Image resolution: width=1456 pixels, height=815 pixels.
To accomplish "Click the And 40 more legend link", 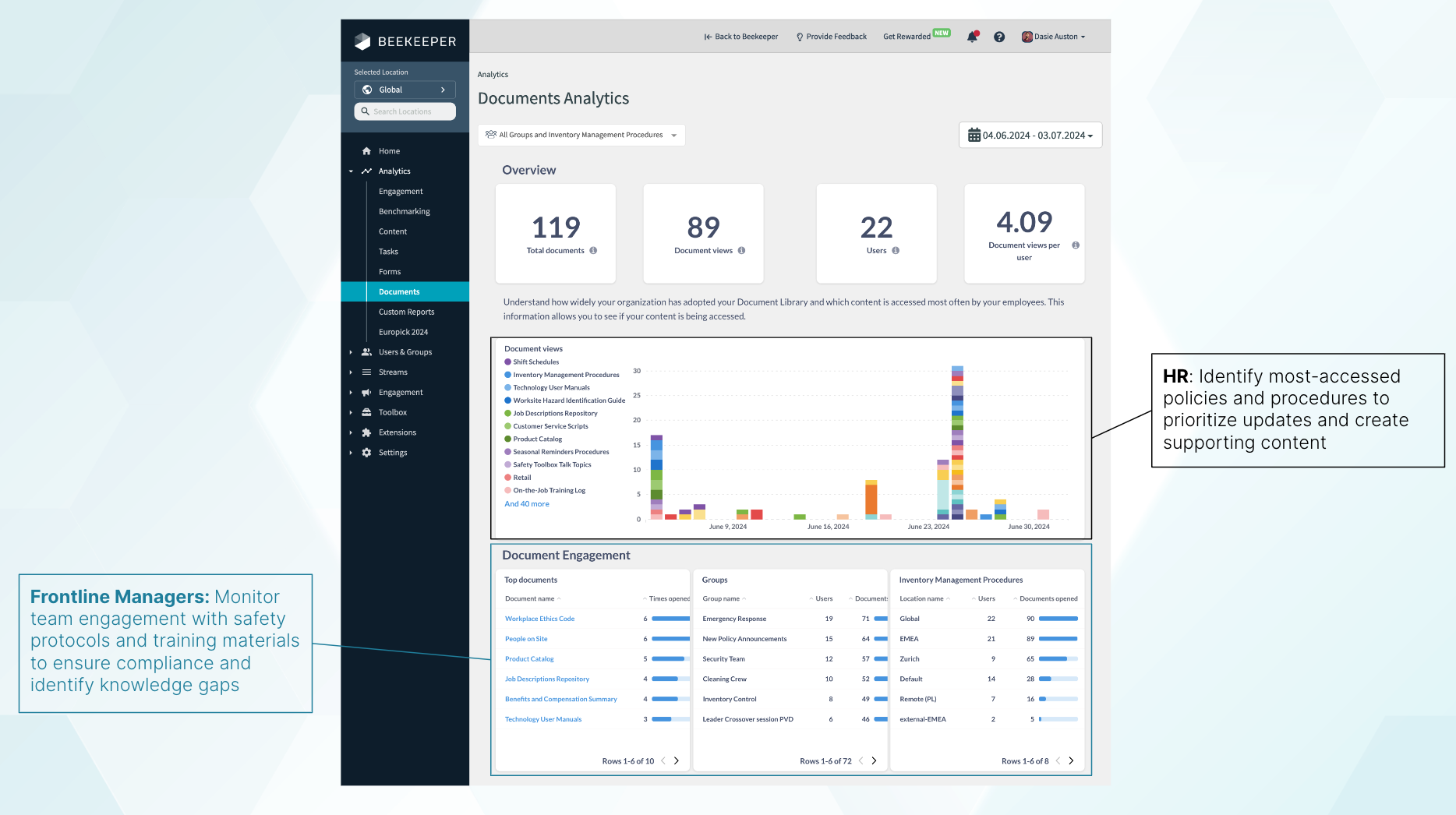I will click(x=527, y=504).
